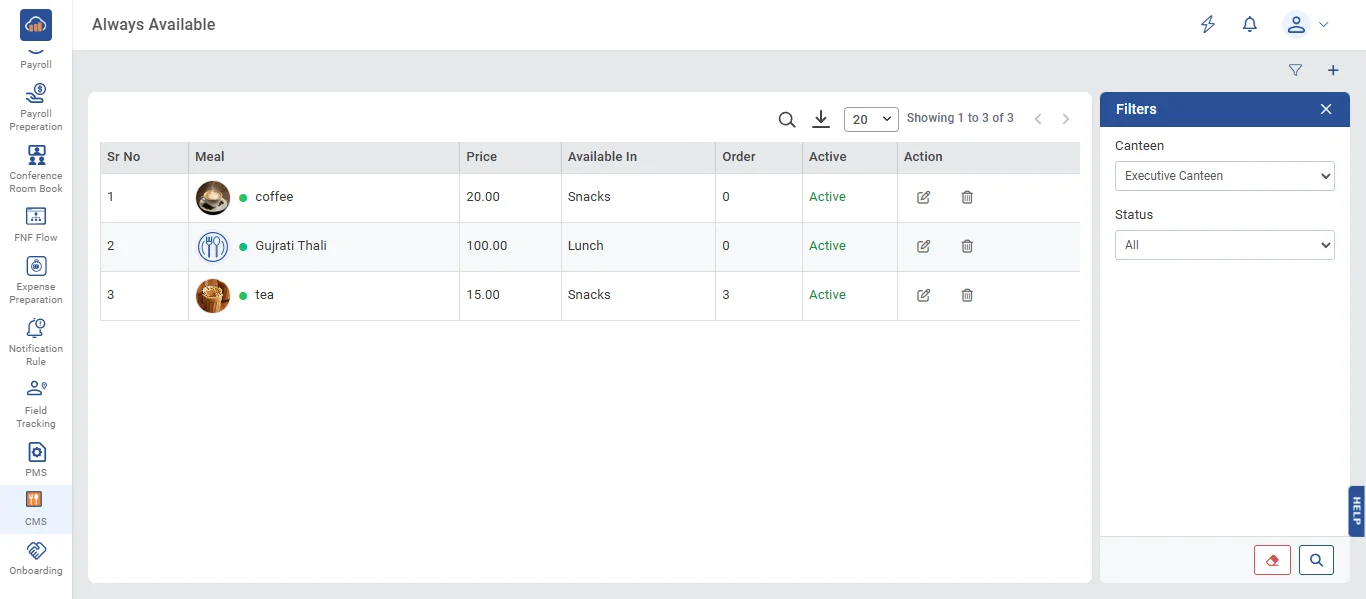Screen dimensions: 1366x599
Task: Download the meal list
Action: tap(821, 119)
